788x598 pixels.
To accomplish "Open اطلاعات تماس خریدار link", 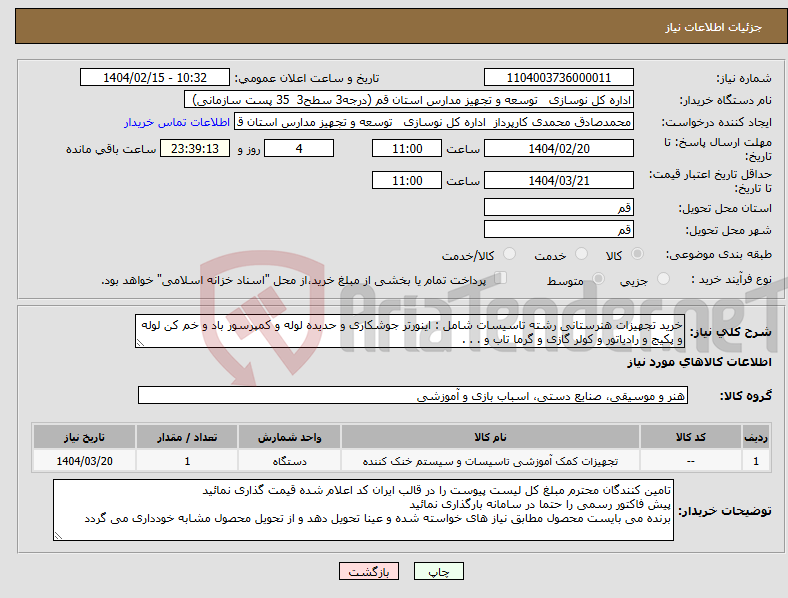I will [x=177, y=122].
